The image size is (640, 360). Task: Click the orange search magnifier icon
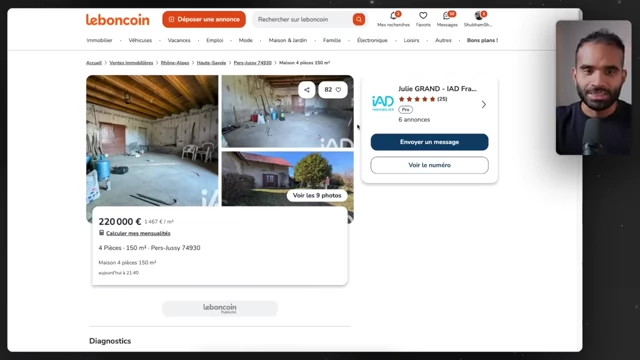point(359,19)
